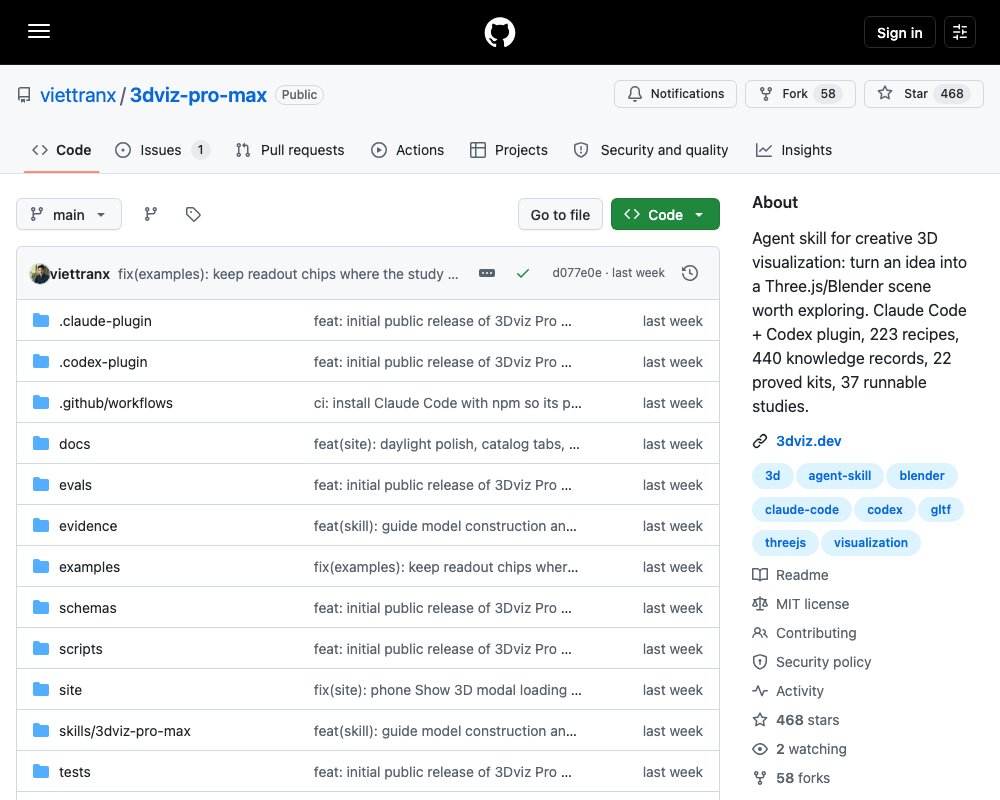Open the Pull requests tab
Viewport: 1000px width, 800px height.
point(290,150)
